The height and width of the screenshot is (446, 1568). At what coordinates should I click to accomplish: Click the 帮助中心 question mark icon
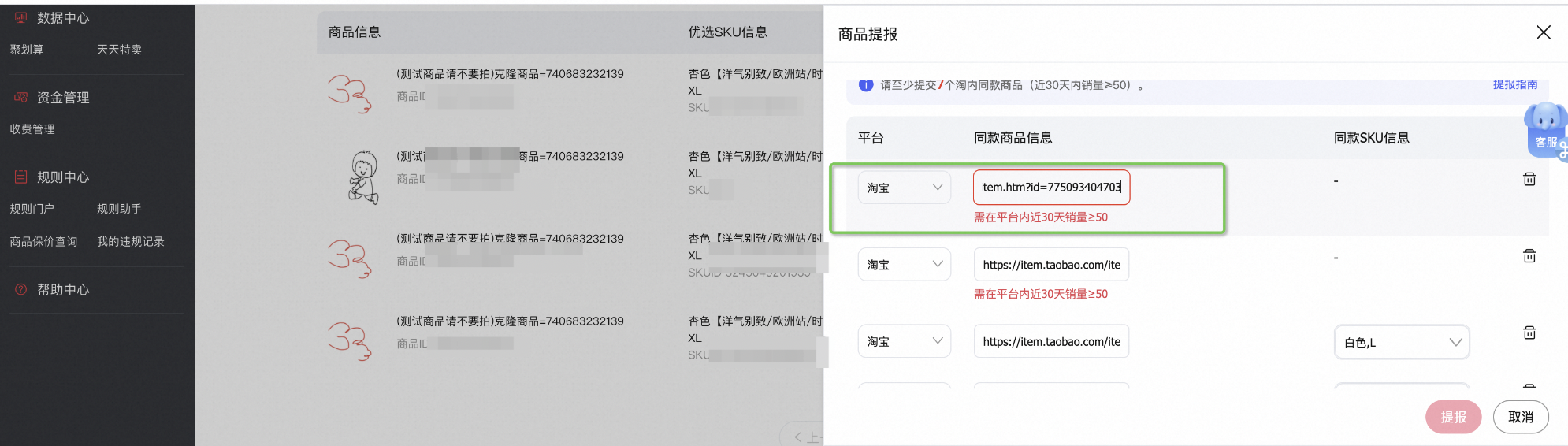click(21, 289)
